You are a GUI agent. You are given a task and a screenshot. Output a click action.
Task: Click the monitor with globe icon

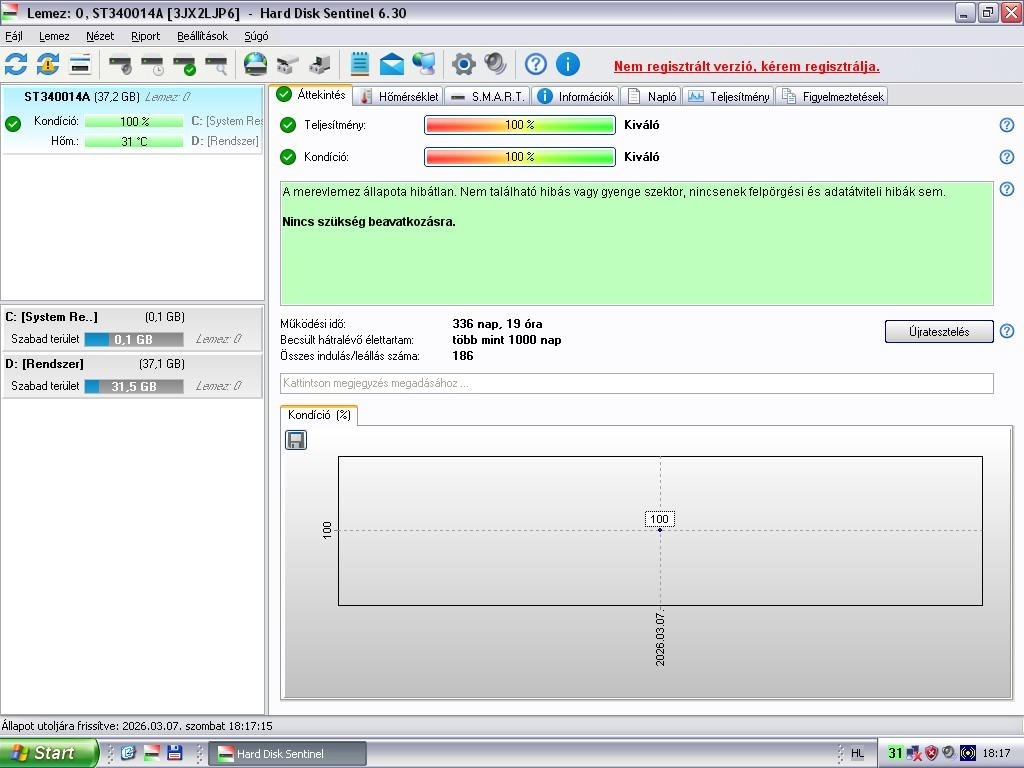(x=424, y=64)
